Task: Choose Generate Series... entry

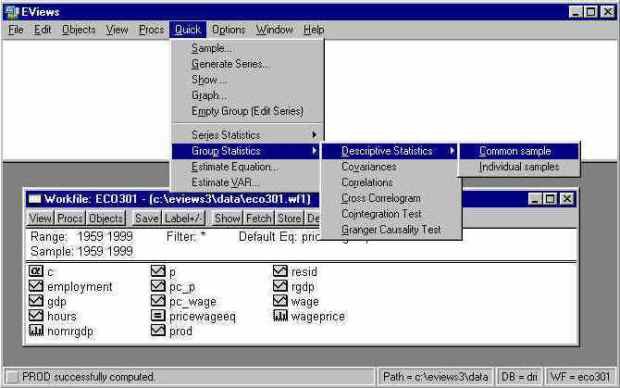Action: [248, 64]
